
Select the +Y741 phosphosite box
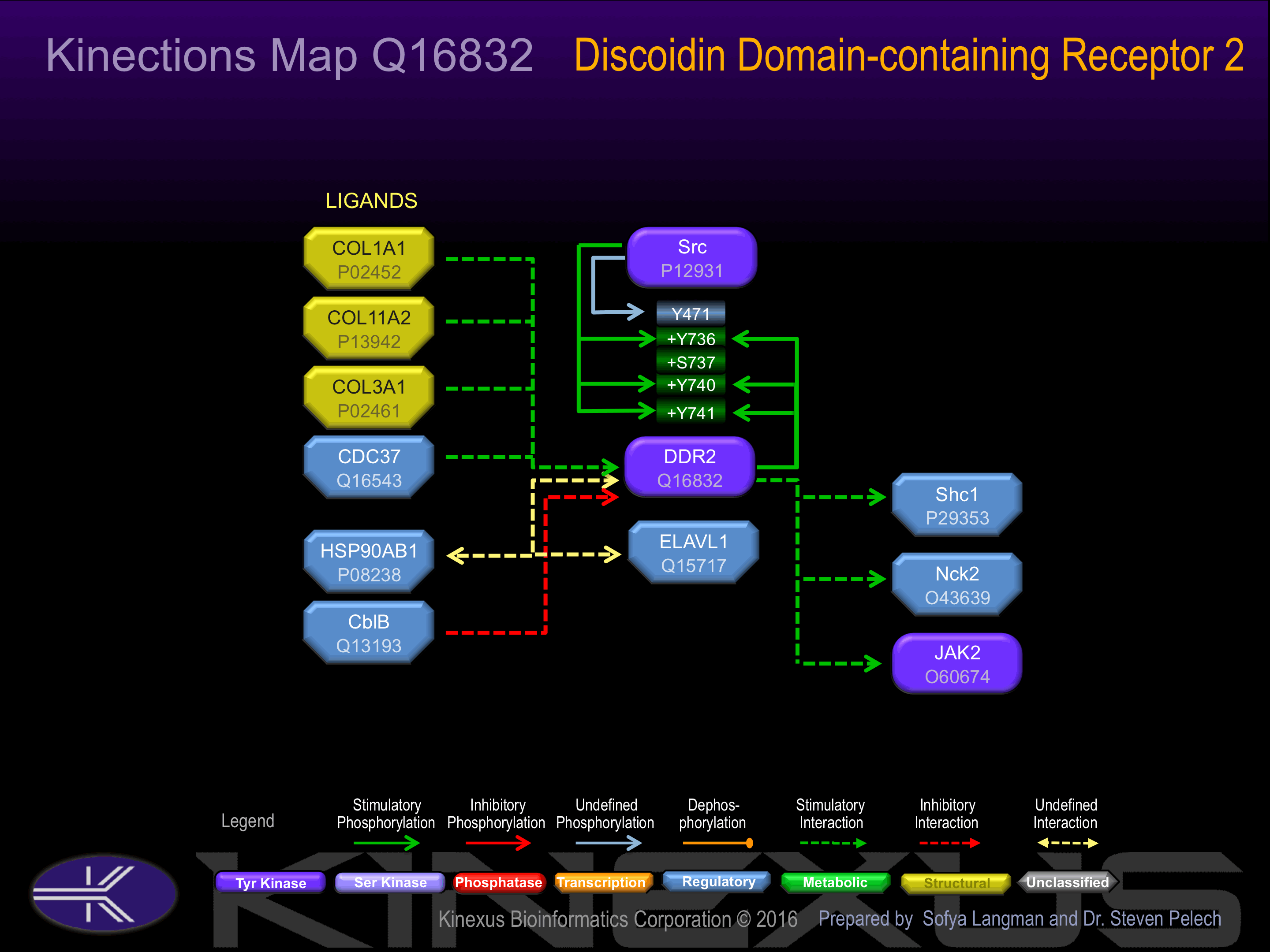pos(691,412)
